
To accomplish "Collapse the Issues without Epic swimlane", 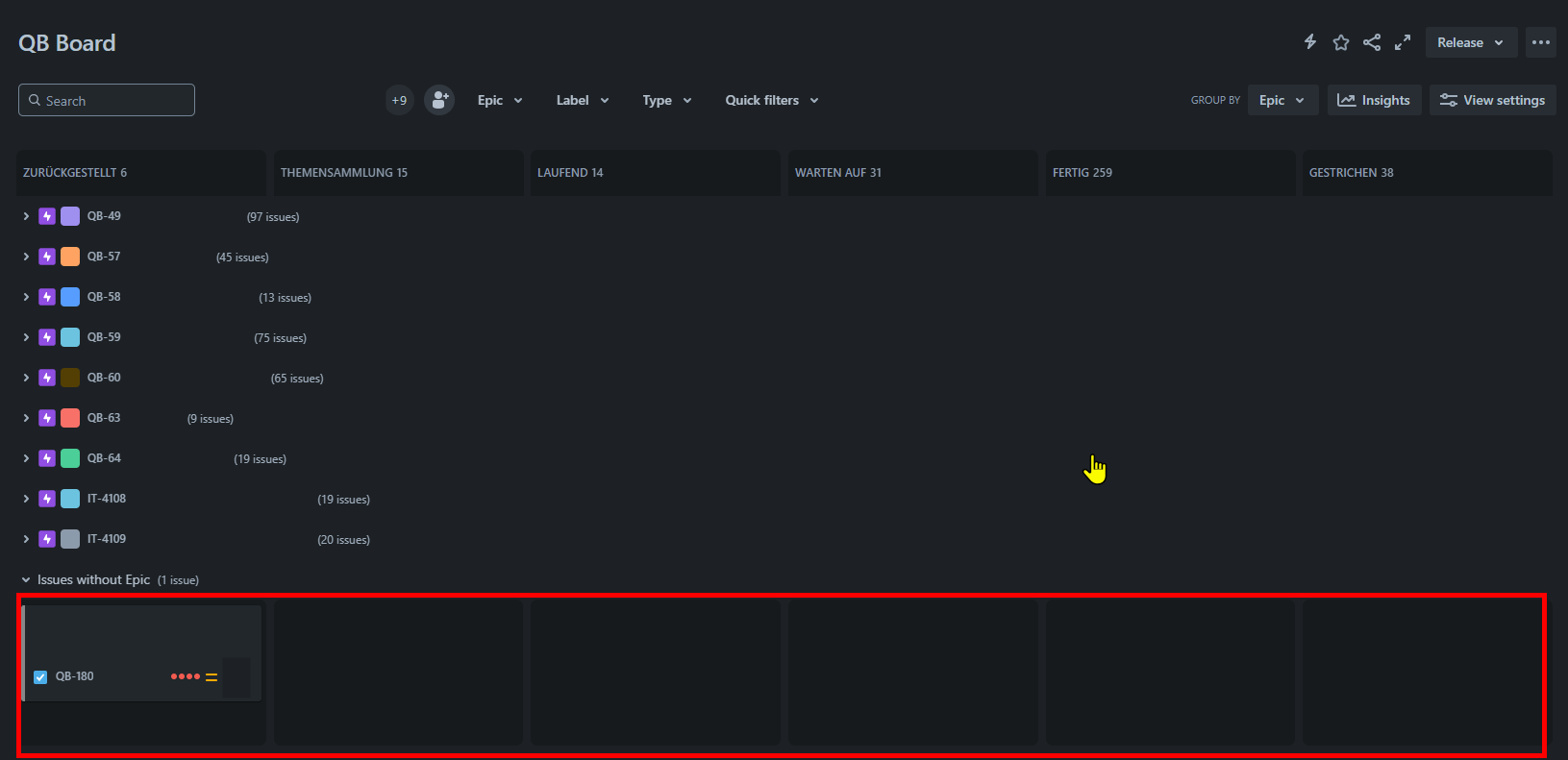I will pos(26,579).
